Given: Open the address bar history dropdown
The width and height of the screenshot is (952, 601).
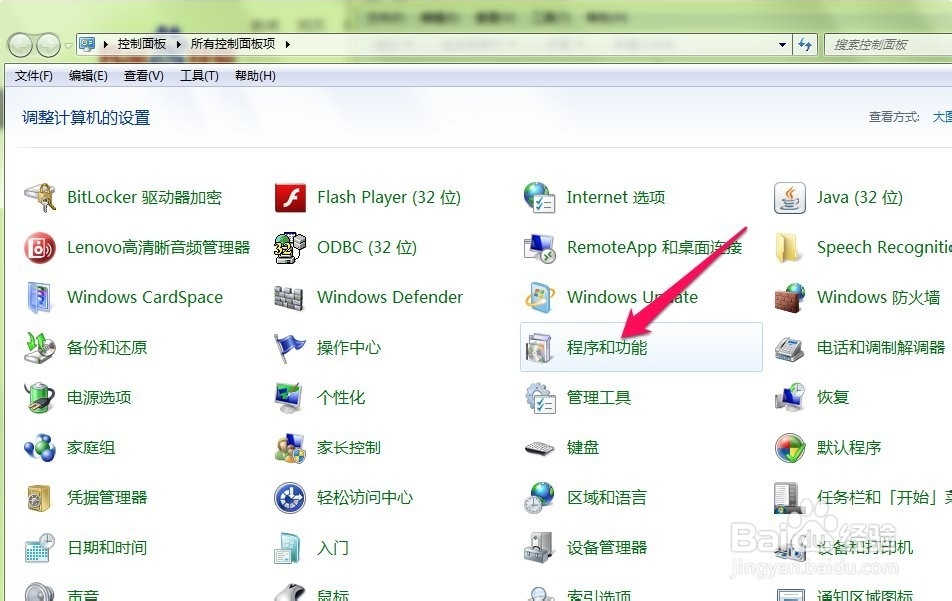Looking at the screenshot, I should [783, 44].
